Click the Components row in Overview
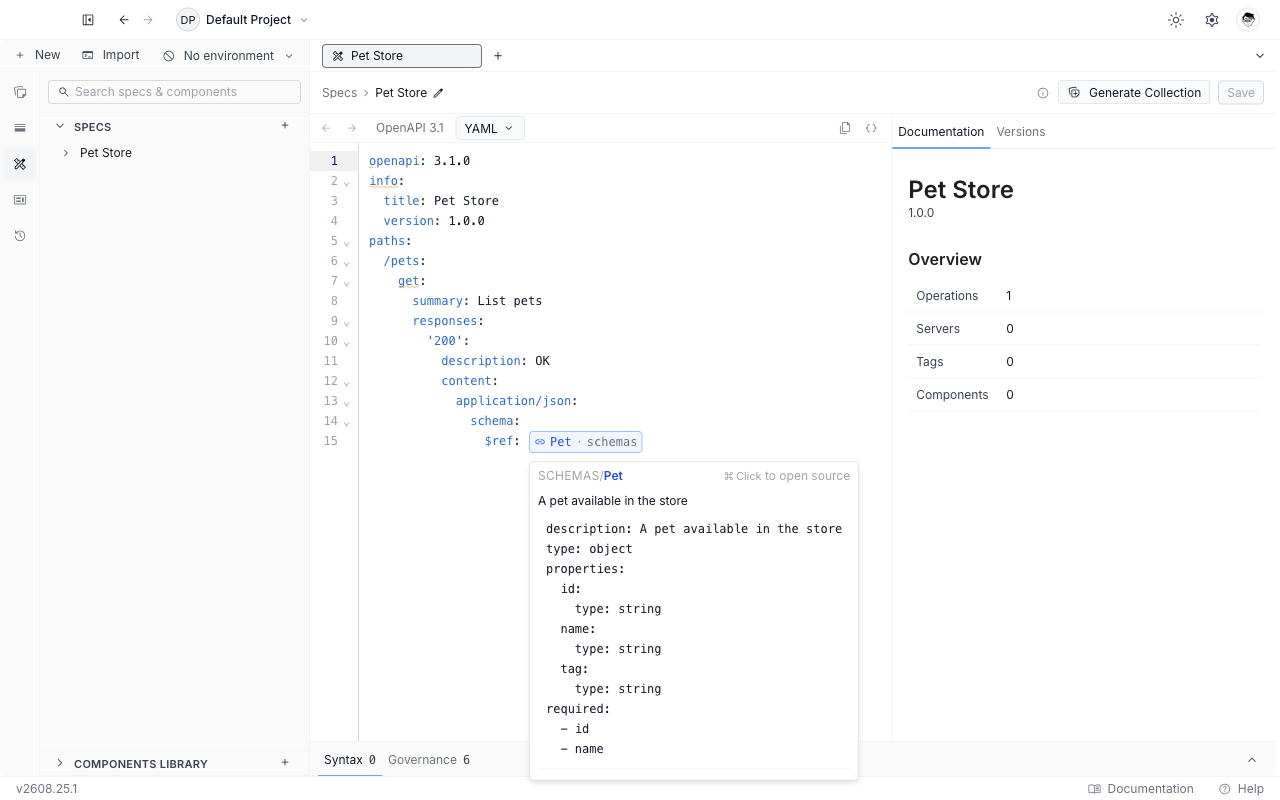The width and height of the screenshot is (1280, 800). click(1084, 395)
